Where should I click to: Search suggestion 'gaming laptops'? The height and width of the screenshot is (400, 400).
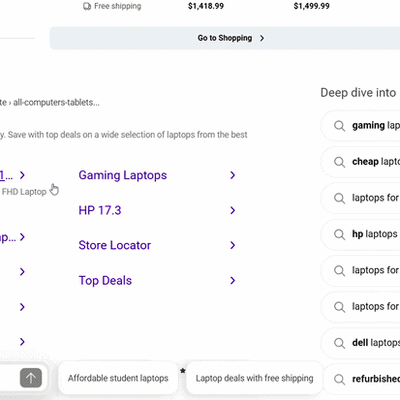coord(361,126)
